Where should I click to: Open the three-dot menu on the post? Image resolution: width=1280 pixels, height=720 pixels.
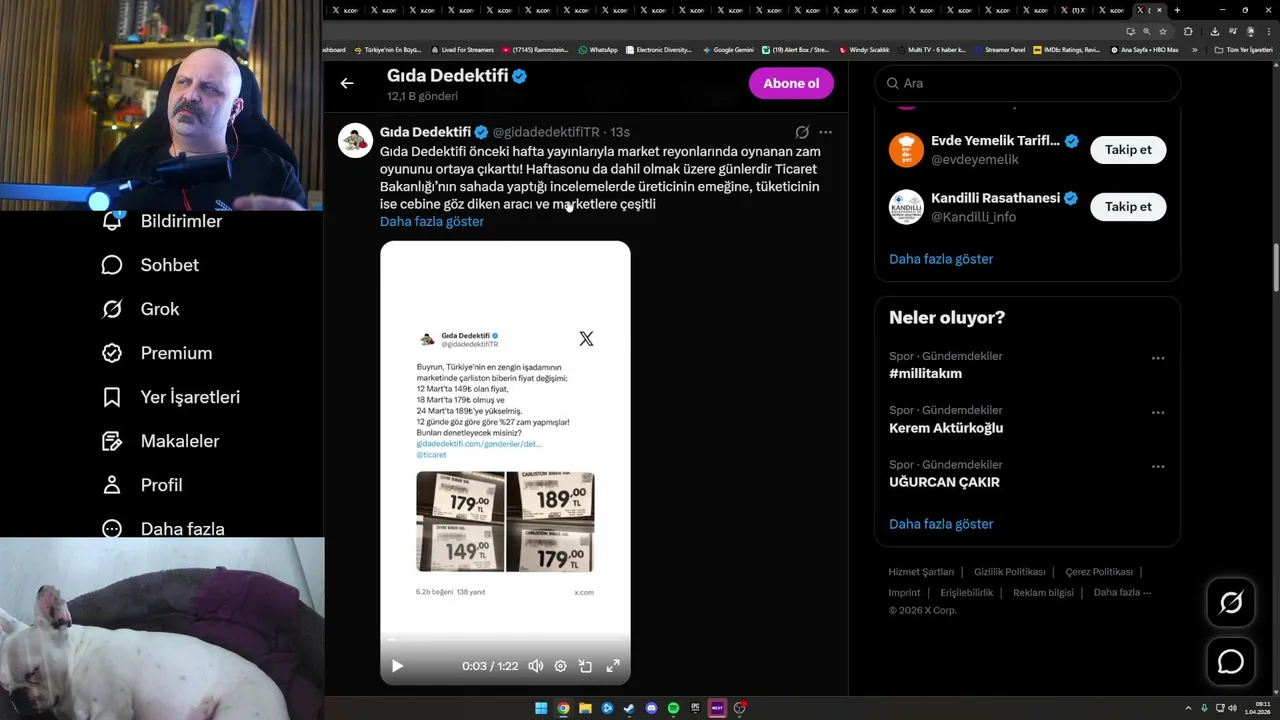point(825,132)
